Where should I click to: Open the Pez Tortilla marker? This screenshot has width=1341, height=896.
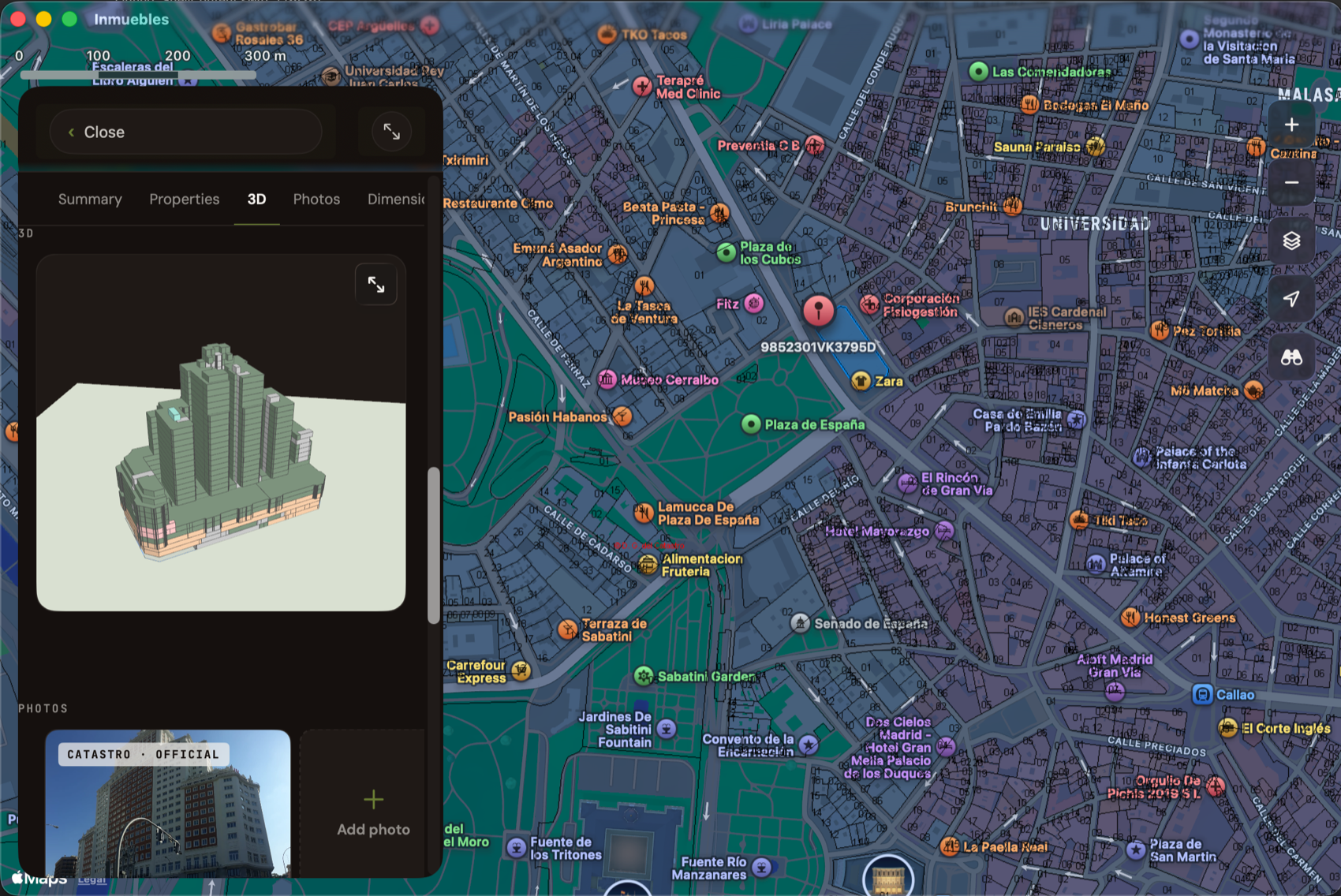[1159, 331]
